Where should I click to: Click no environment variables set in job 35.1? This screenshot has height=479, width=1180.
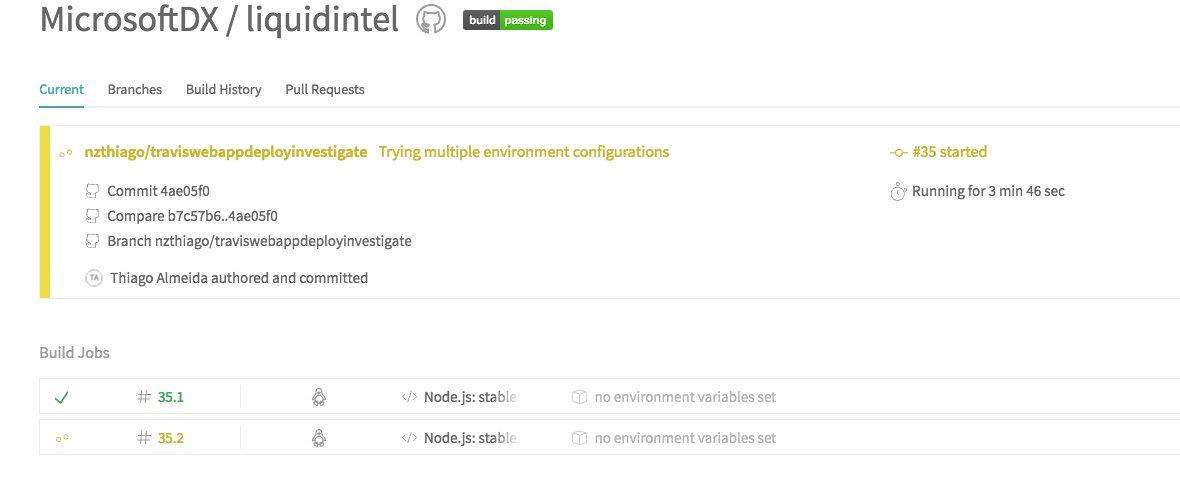[x=685, y=397]
